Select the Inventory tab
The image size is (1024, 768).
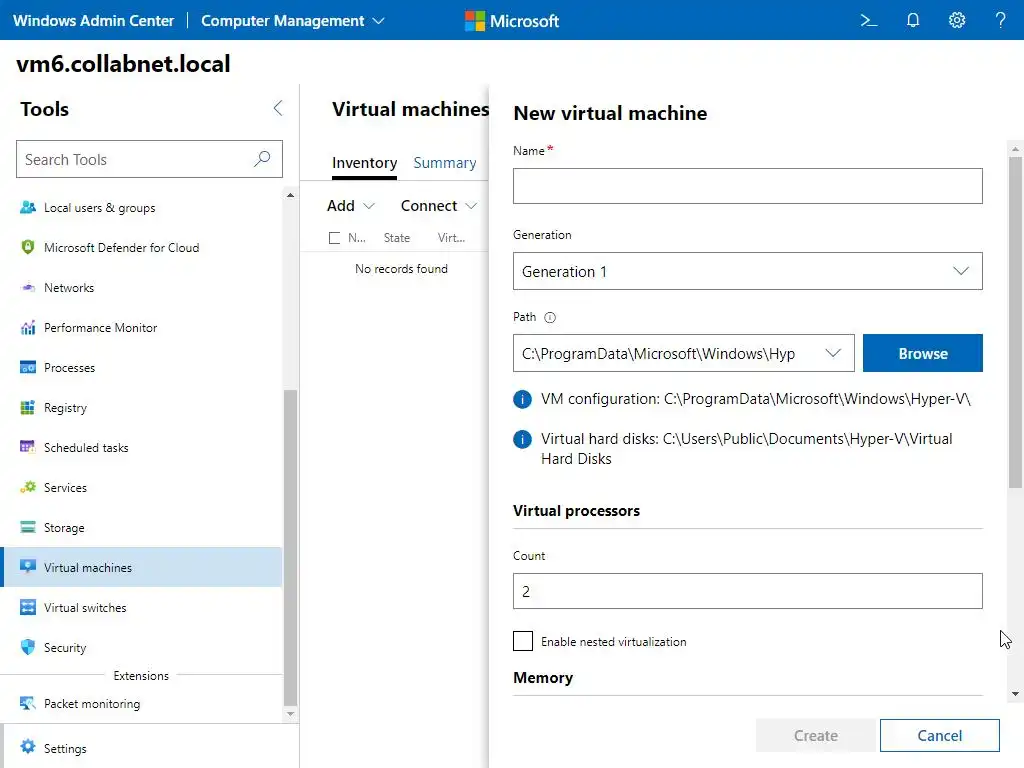point(364,163)
